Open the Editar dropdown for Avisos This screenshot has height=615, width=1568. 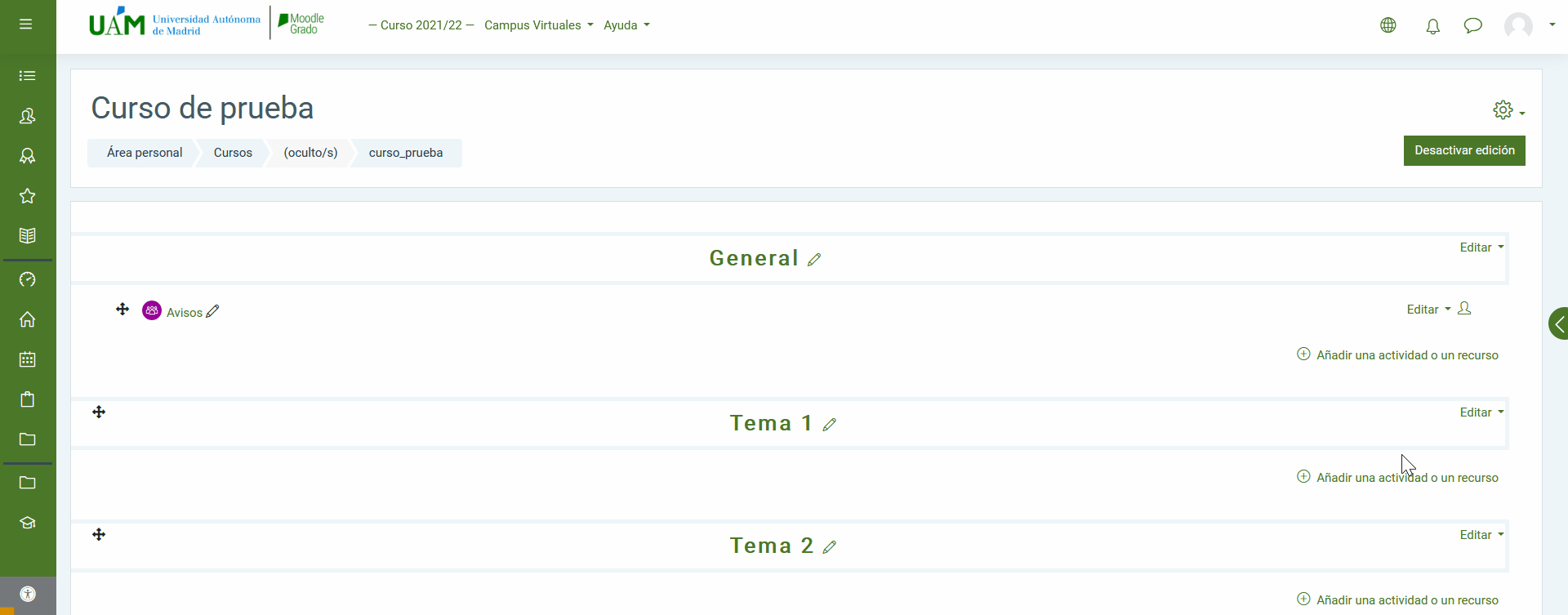(x=1428, y=310)
